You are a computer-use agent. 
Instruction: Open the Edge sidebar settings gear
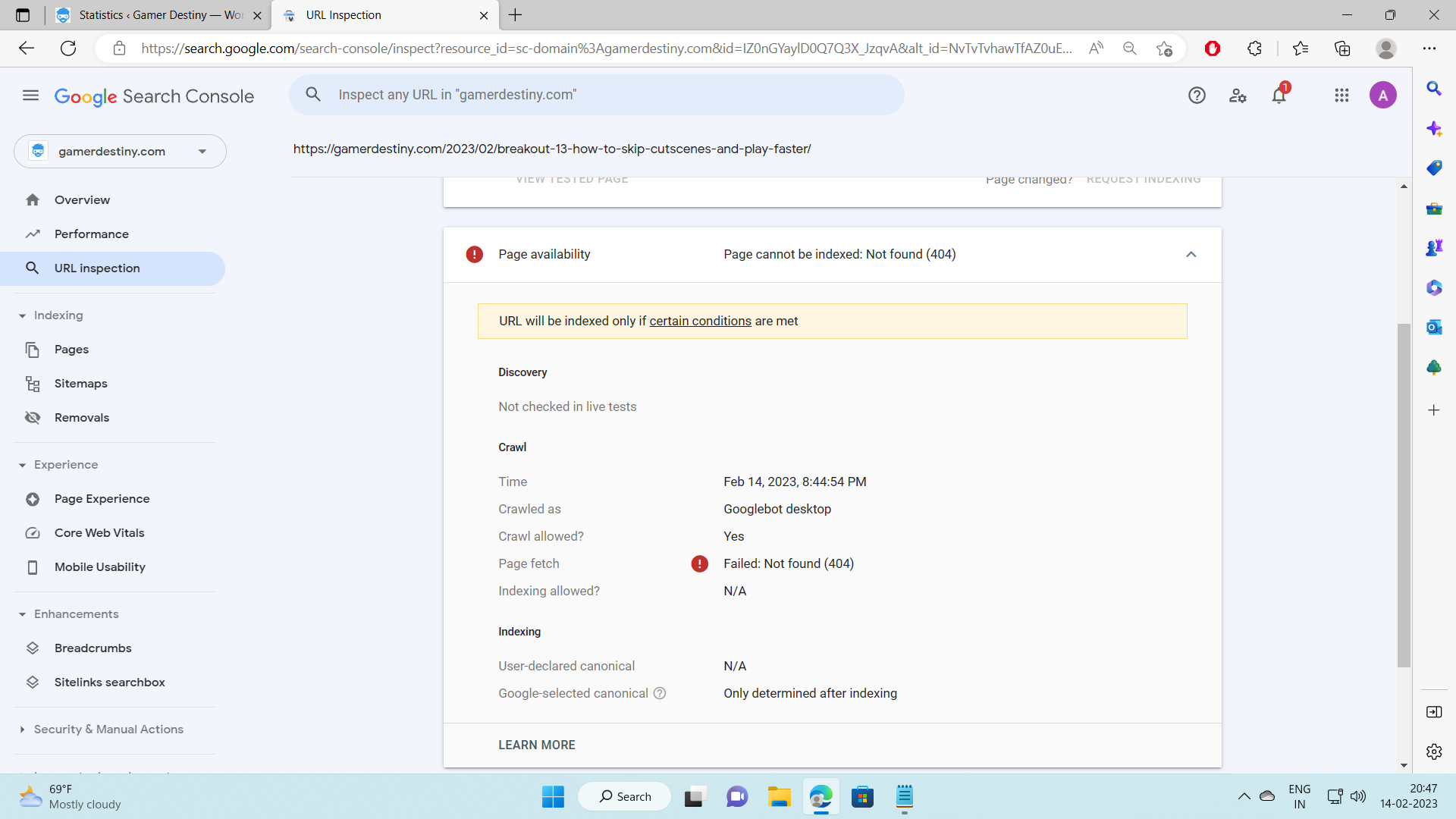1434,752
